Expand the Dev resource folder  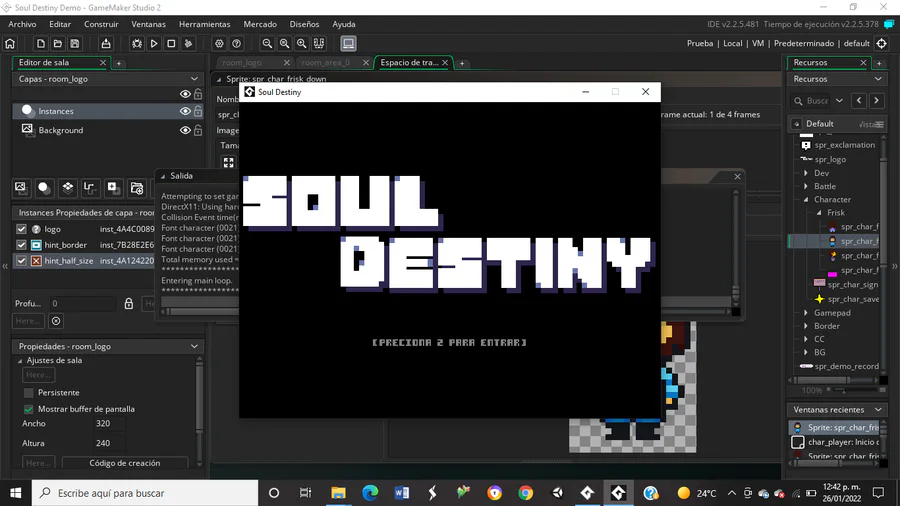[x=806, y=173]
